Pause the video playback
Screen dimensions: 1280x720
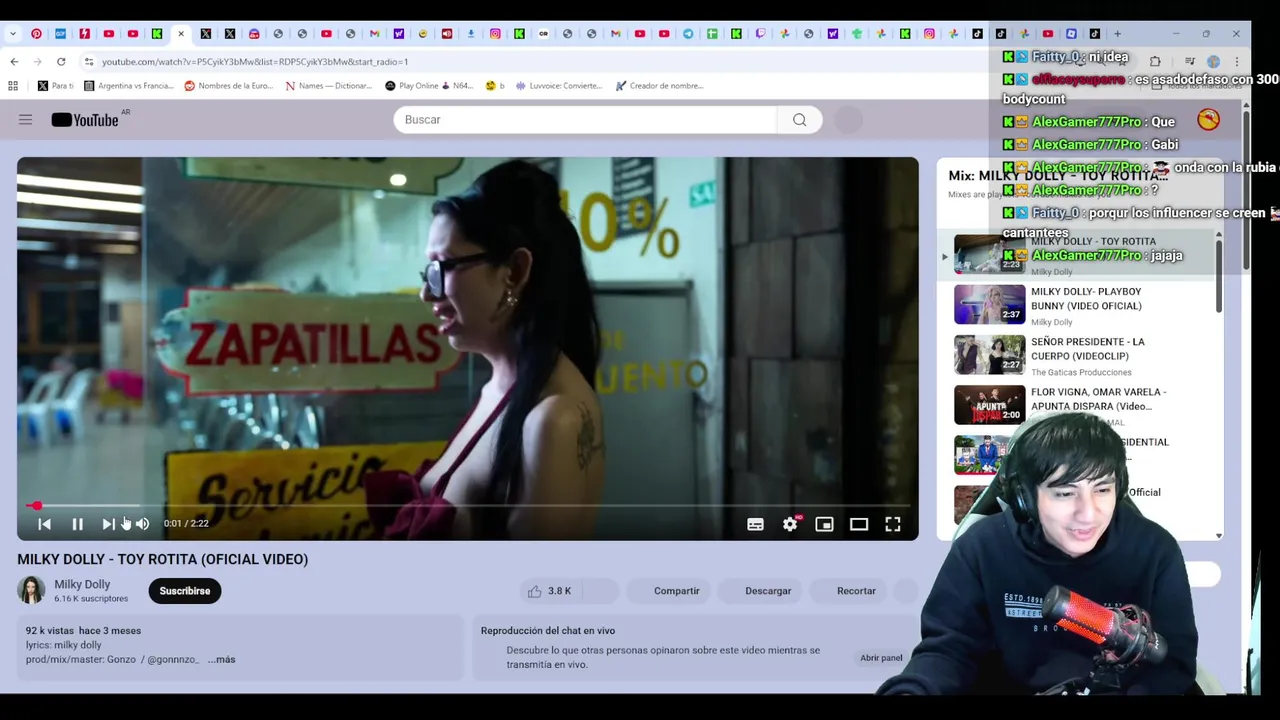77,524
